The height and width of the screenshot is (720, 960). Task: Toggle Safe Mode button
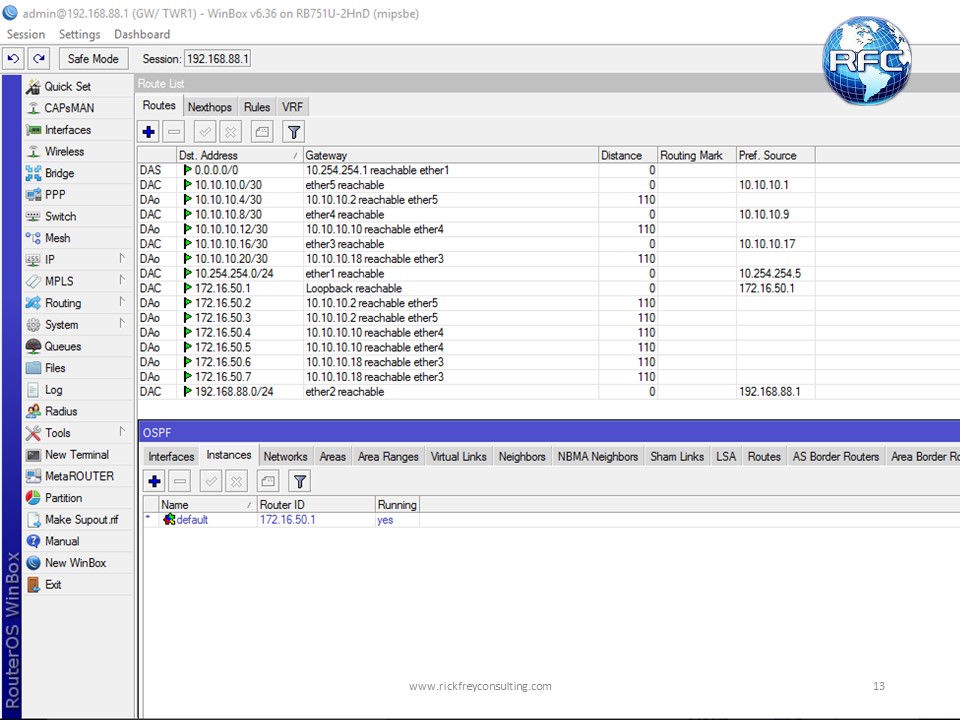93,59
